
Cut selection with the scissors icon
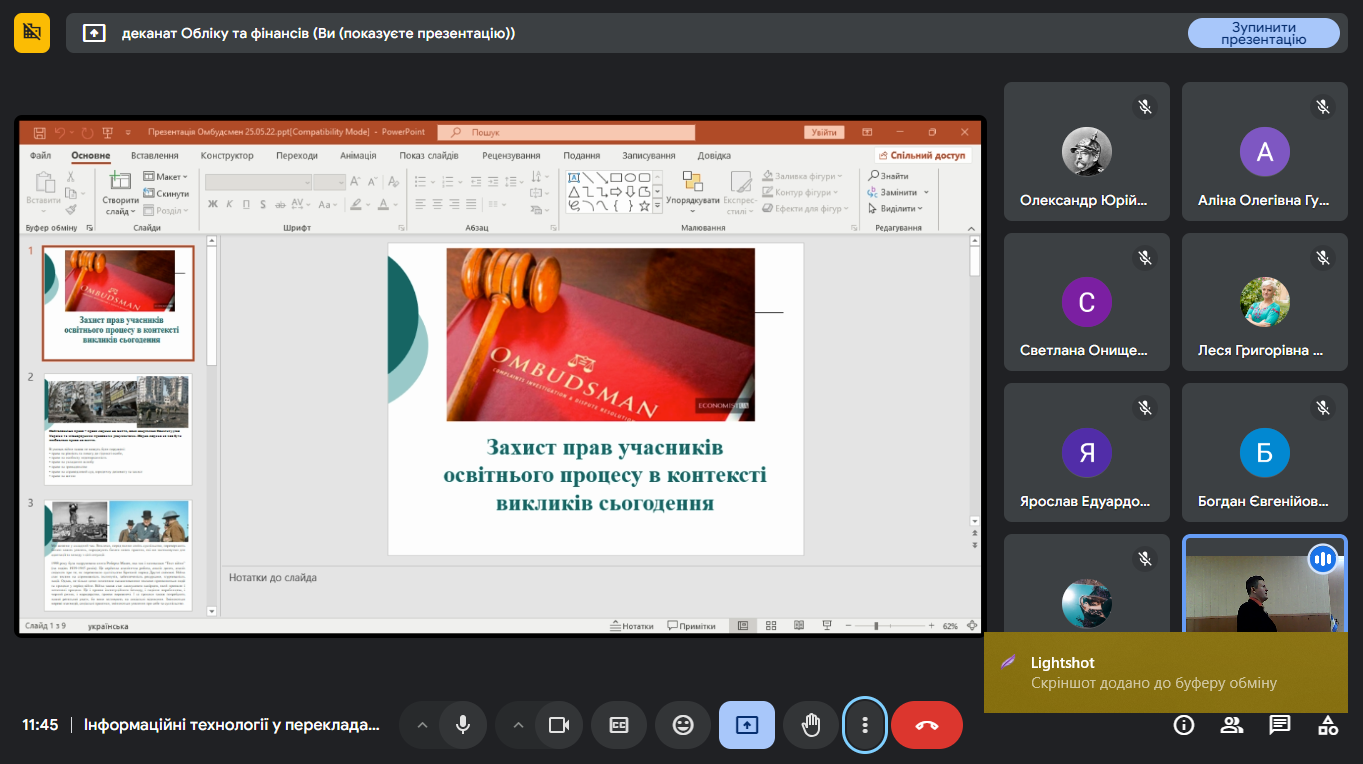[x=70, y=177]
